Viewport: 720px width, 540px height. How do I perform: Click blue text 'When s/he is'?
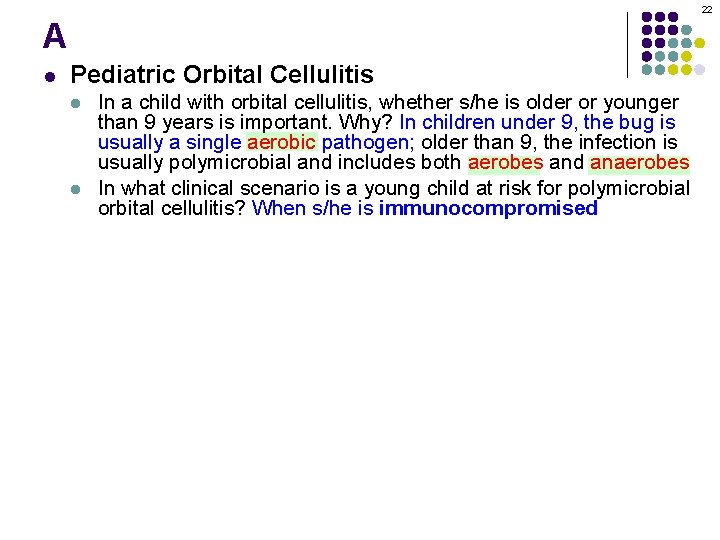[x=313, y=208]
